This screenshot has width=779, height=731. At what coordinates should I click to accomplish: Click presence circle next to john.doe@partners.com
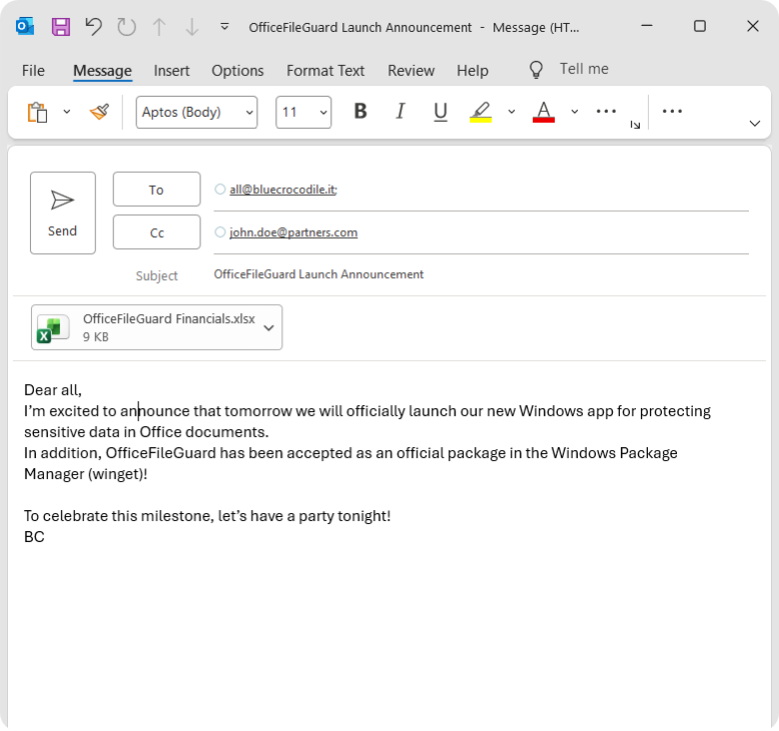220,232
